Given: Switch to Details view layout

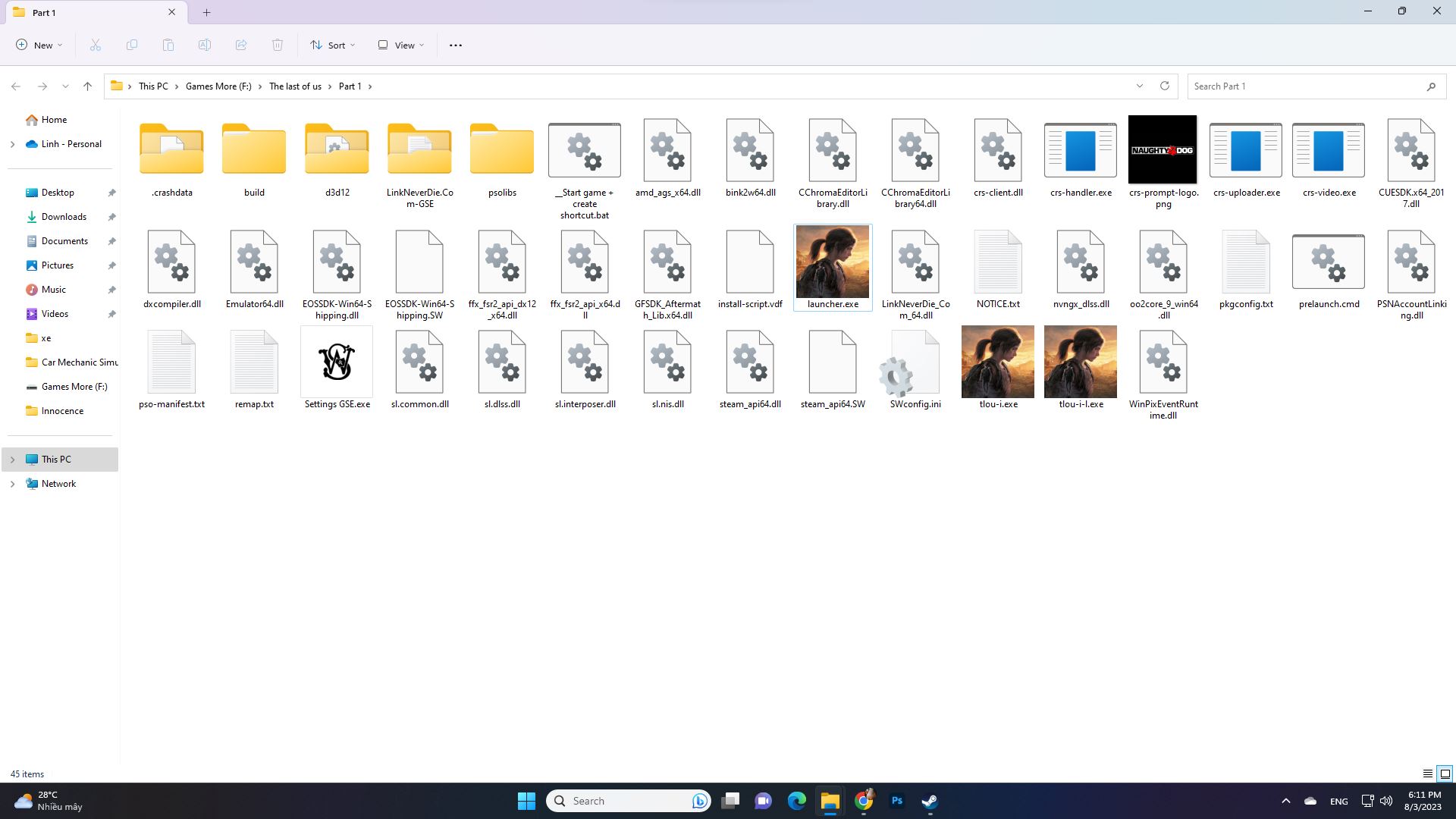Looking at the screenshot, I should 1428,774.
